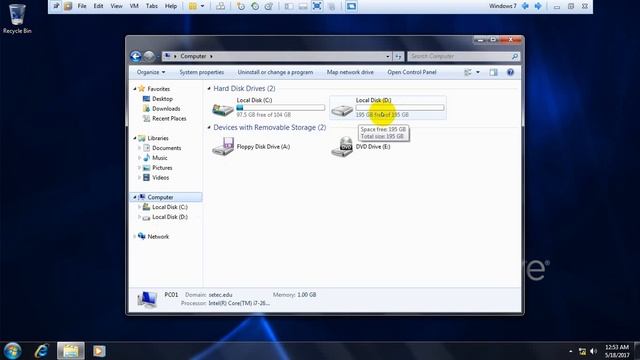Click VMware power pause icon
The height and width of the screenshot is (360, 640).
tap(193, 6)
